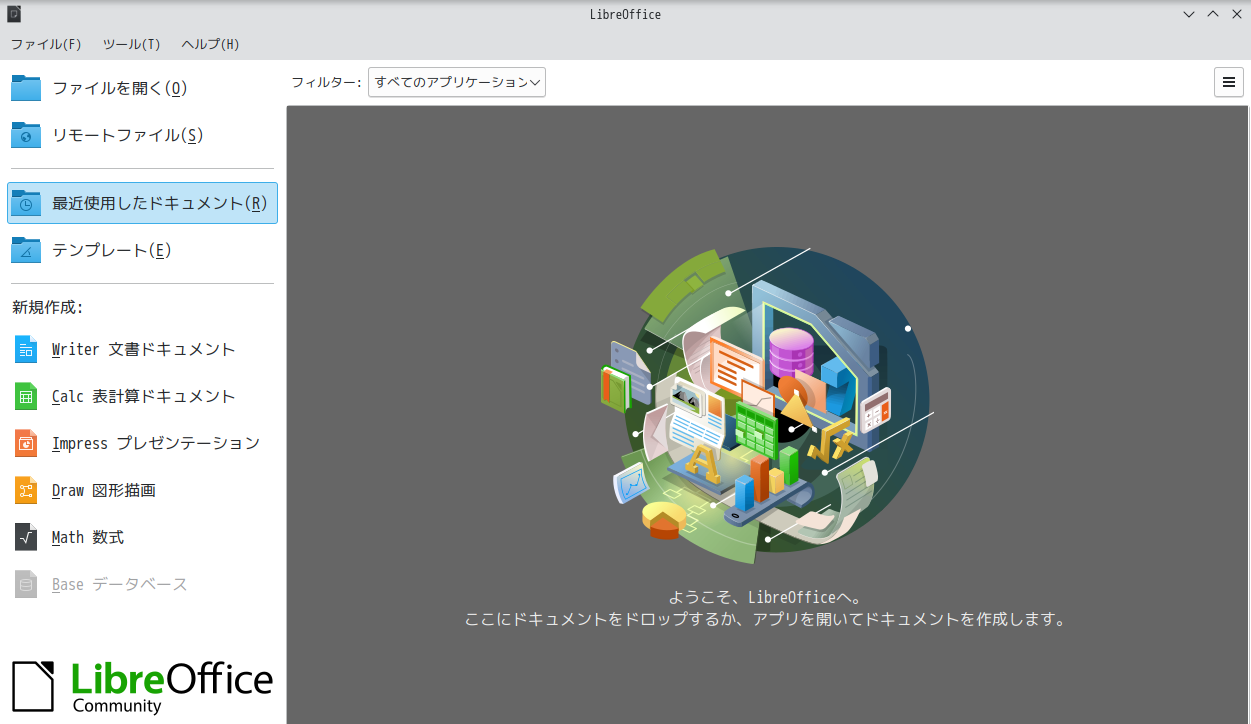Show 最近使用したドキュメント(R)
This screenshot has width=1251, height=724.
tap(142, 203)
